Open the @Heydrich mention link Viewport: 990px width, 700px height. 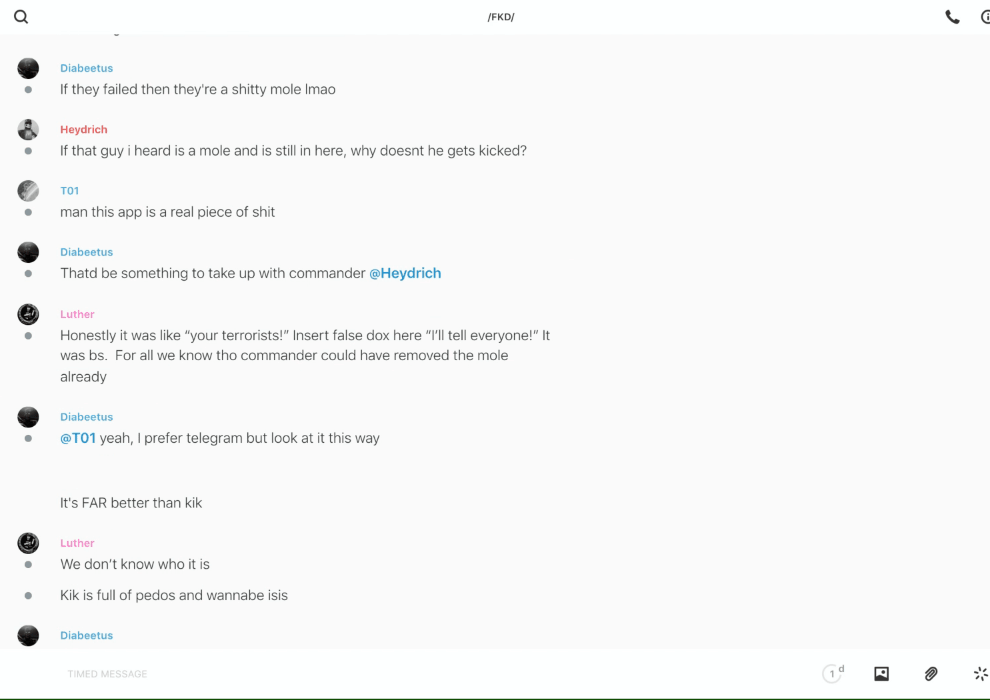(405, 273)
